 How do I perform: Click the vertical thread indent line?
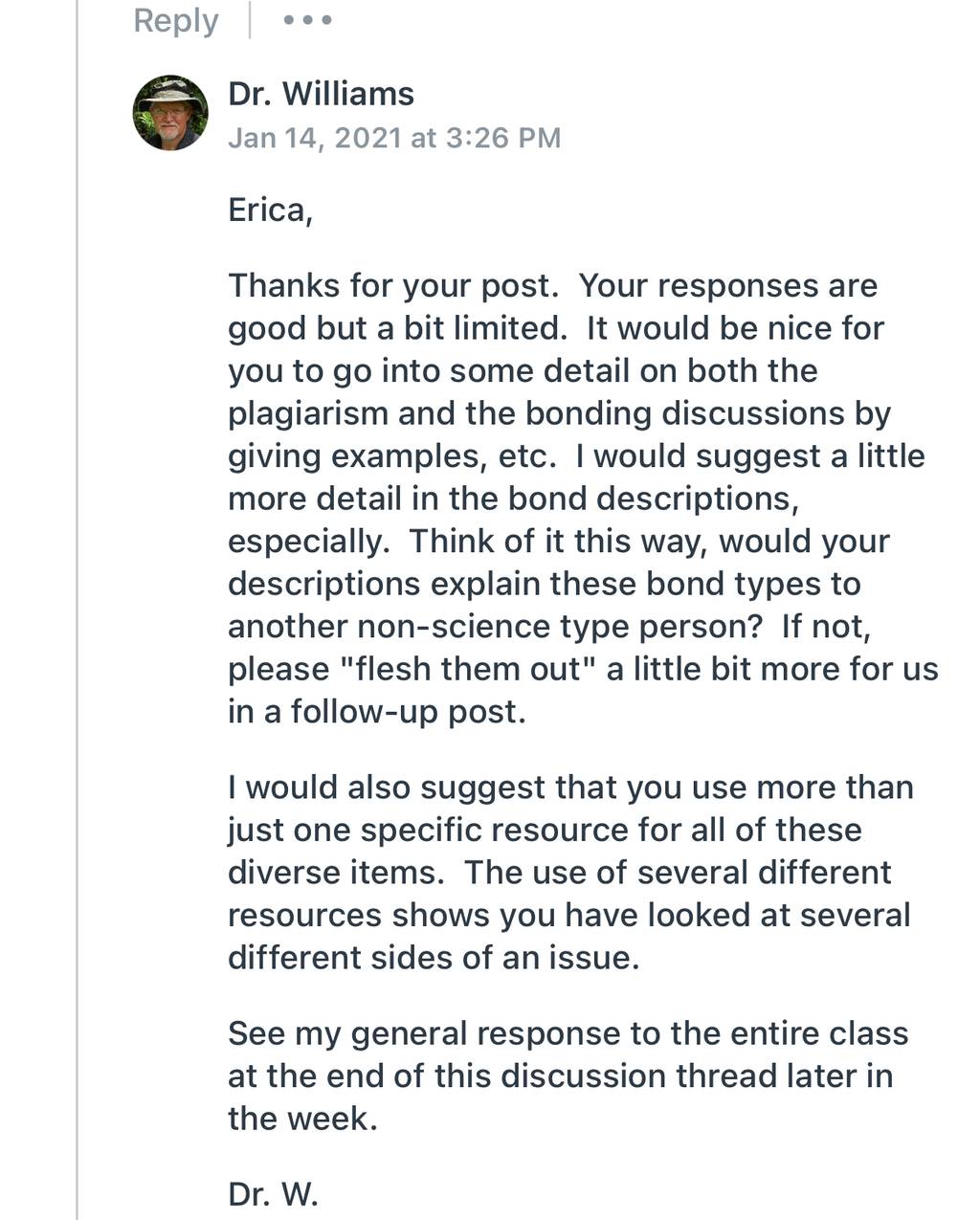tap(77, 610)
